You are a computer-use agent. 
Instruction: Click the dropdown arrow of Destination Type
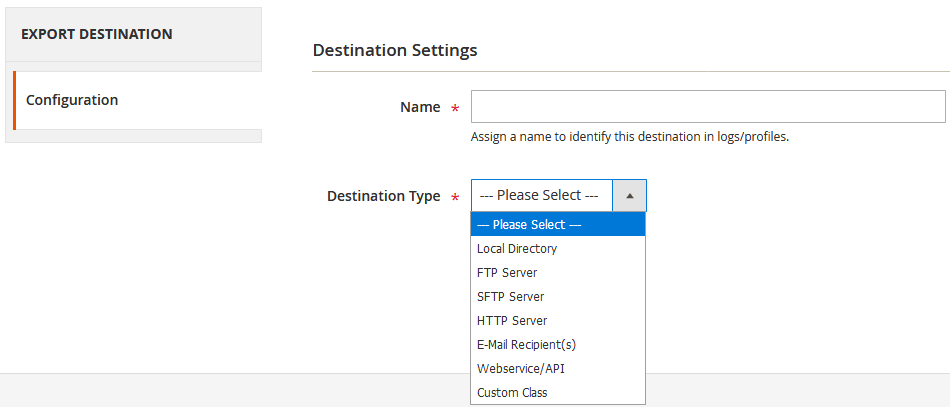pos(629,196)
